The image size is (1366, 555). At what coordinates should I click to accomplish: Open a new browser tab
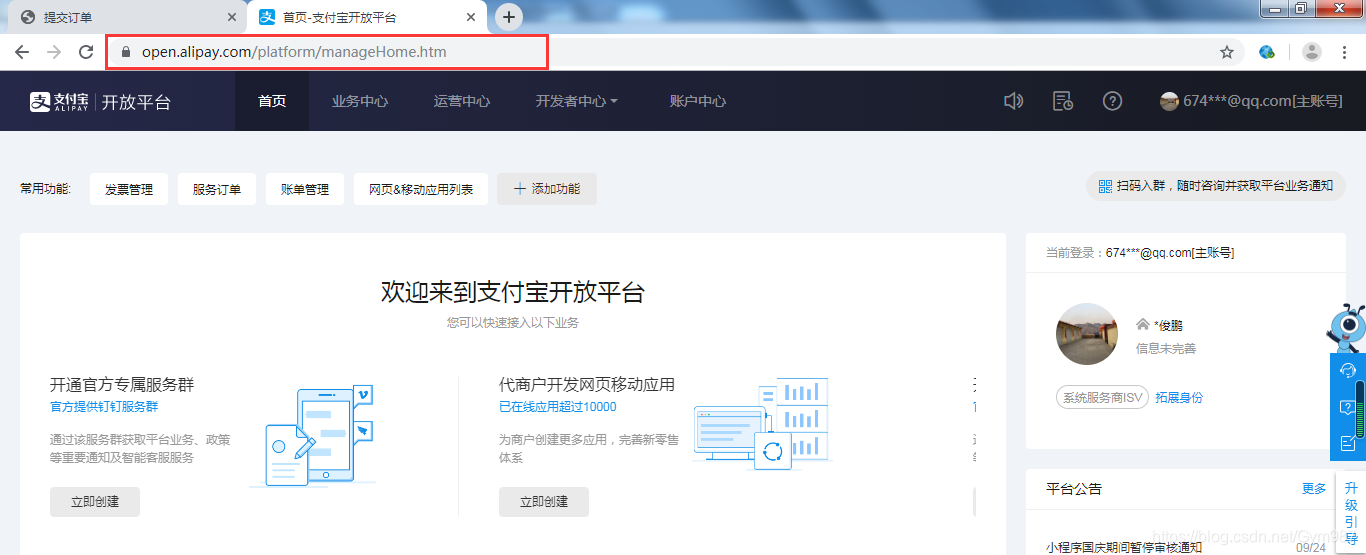coord(509,17)
